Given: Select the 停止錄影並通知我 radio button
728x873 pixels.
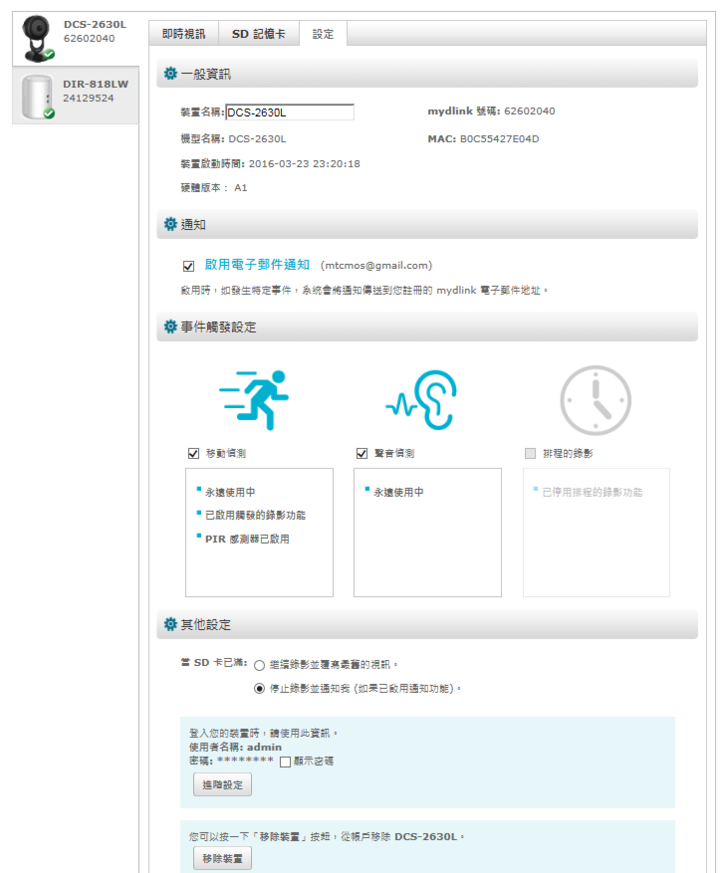Looking at the screenshot, I should tap(259, 689).
